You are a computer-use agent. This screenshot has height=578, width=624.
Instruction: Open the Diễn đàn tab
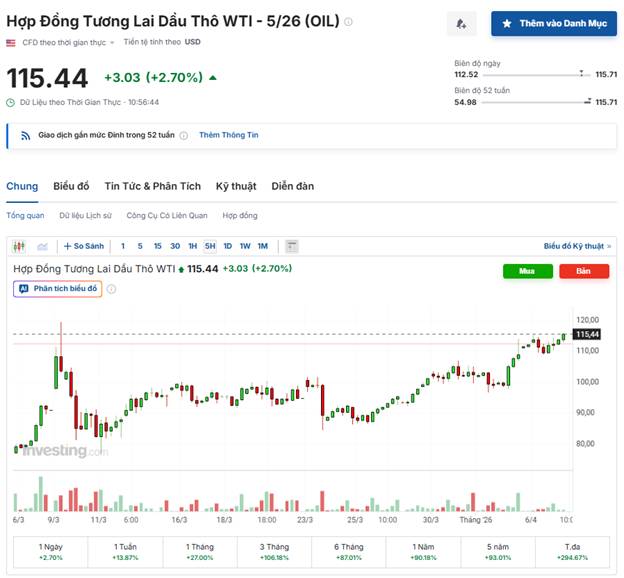(x=292, y=186)
